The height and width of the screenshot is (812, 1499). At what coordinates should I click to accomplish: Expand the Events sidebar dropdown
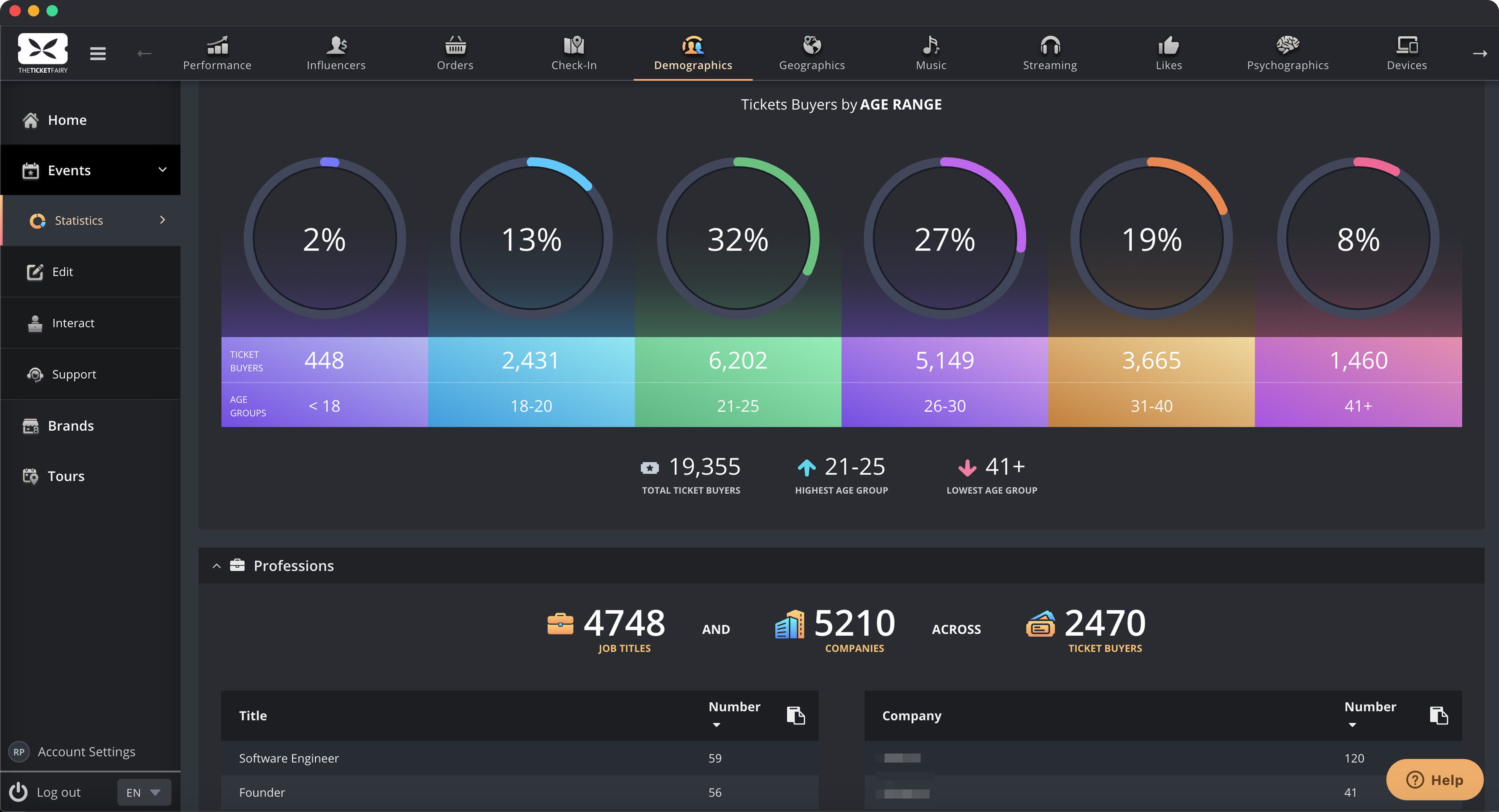[162, 170]
